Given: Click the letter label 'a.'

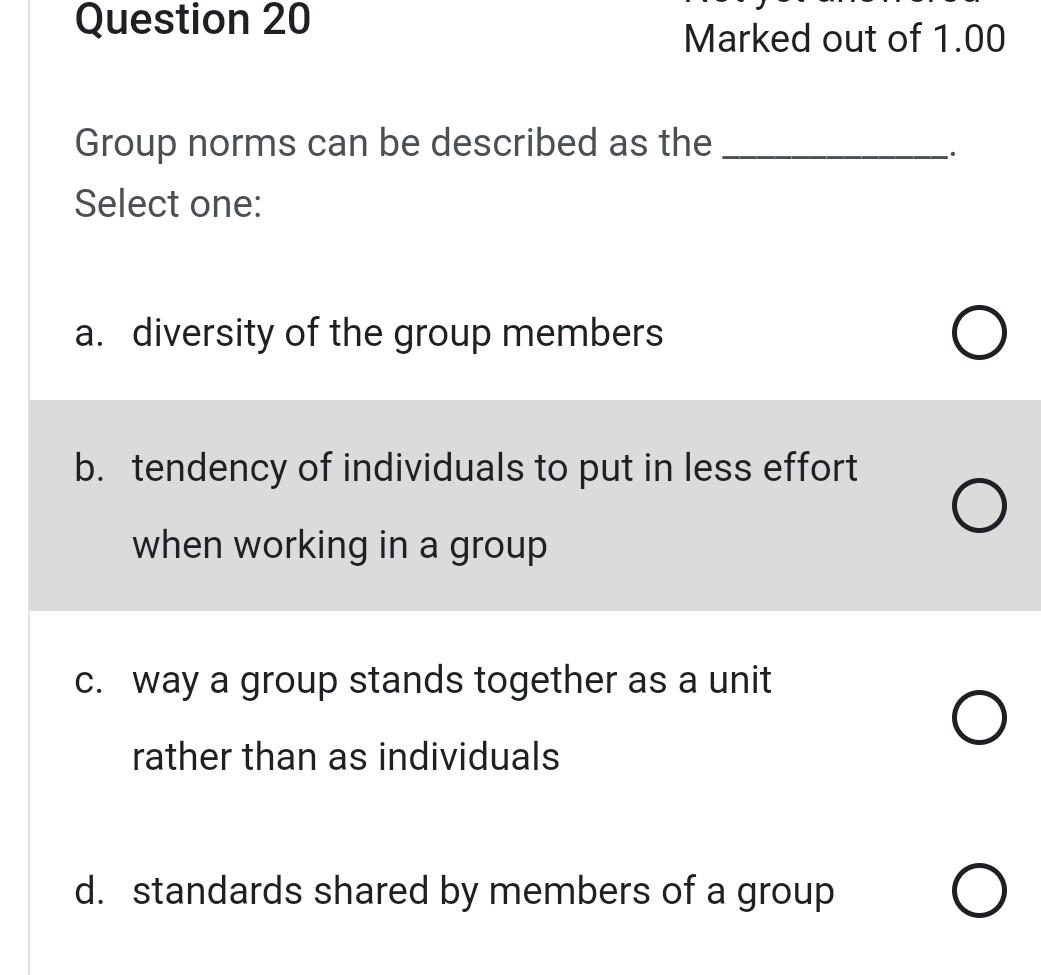Looking at the screenshot, I should [x=89, y=332].
